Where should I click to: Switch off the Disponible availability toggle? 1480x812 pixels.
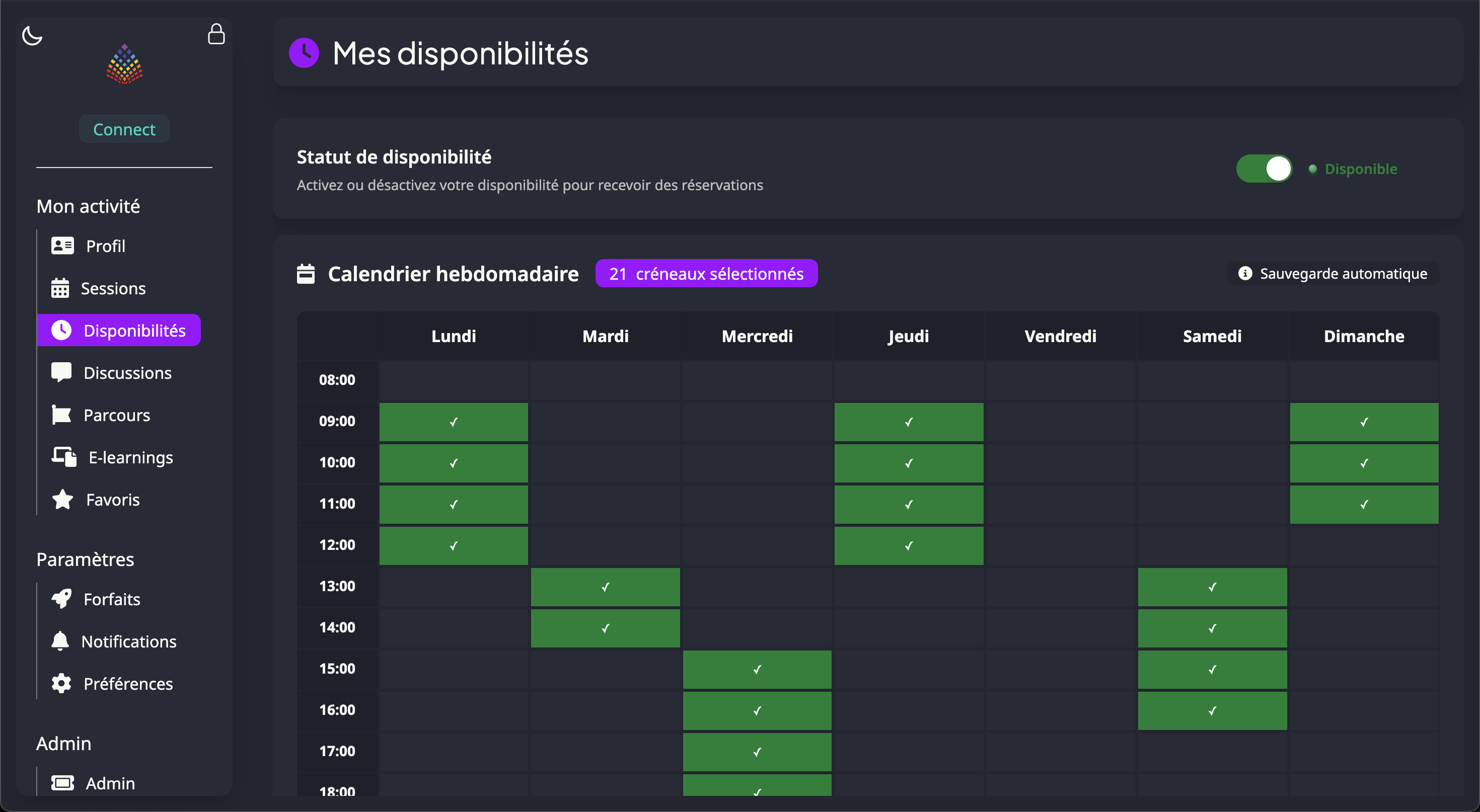click(x=1264, y=169)
